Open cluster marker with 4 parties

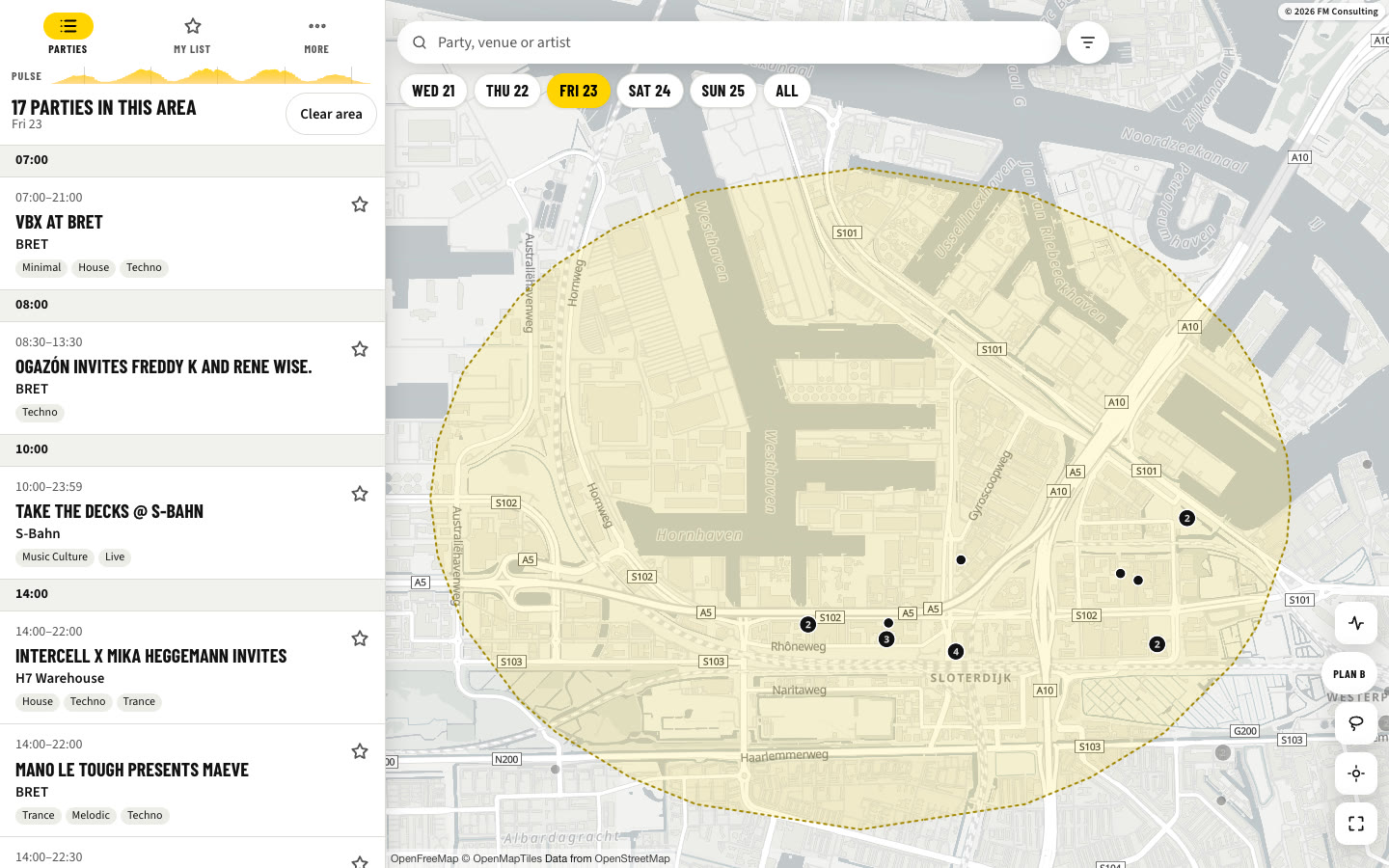click(x=956, y=651)
